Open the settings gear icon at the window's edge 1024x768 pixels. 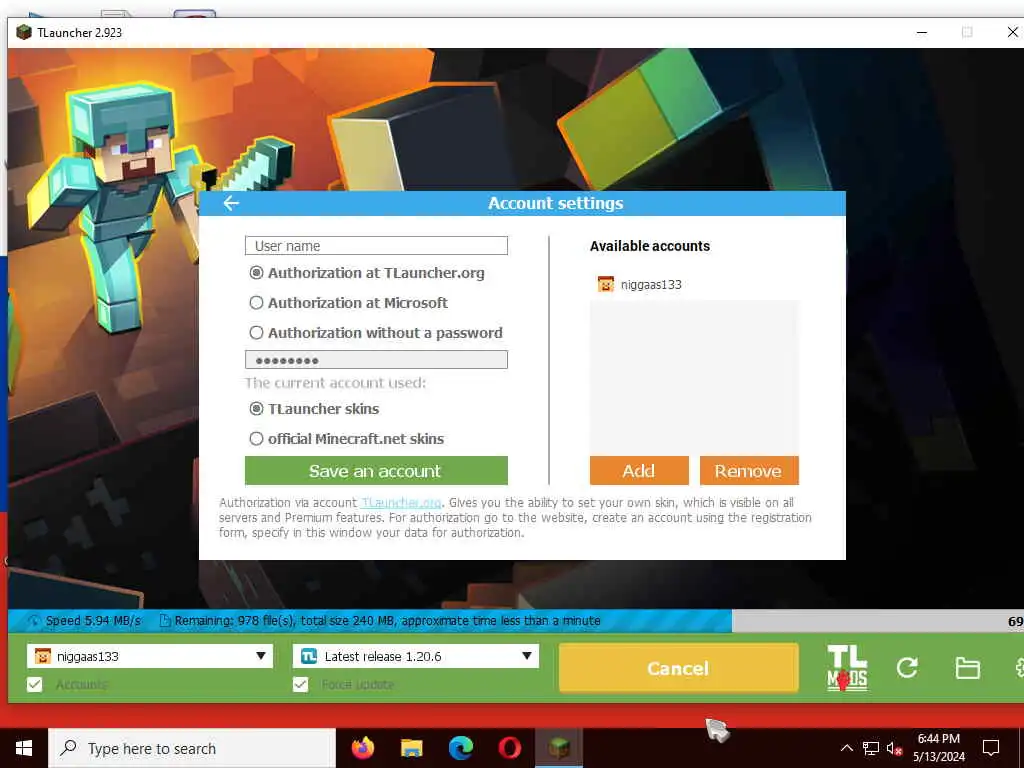coord(1019,667)
